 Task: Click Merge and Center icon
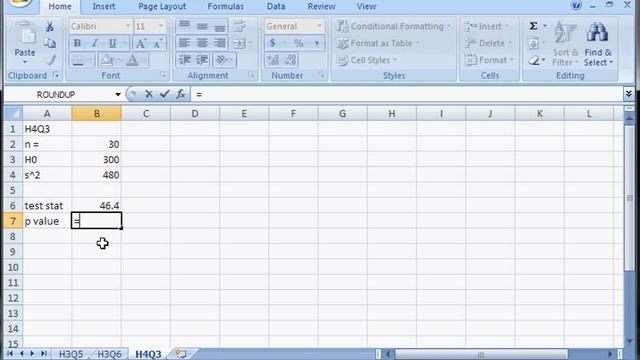(240, 43)
